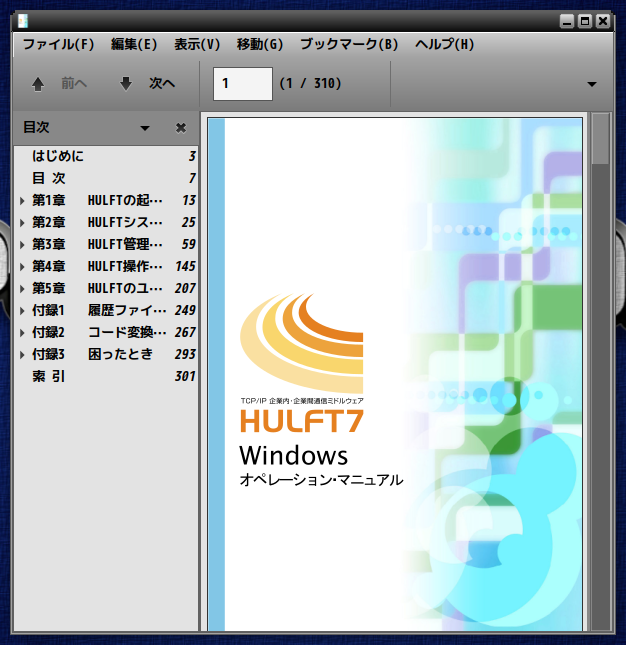Viewport: 626px width, 645px height.
Task: Select 付録2 コード変換… outline entry
Action: point(106,332)
